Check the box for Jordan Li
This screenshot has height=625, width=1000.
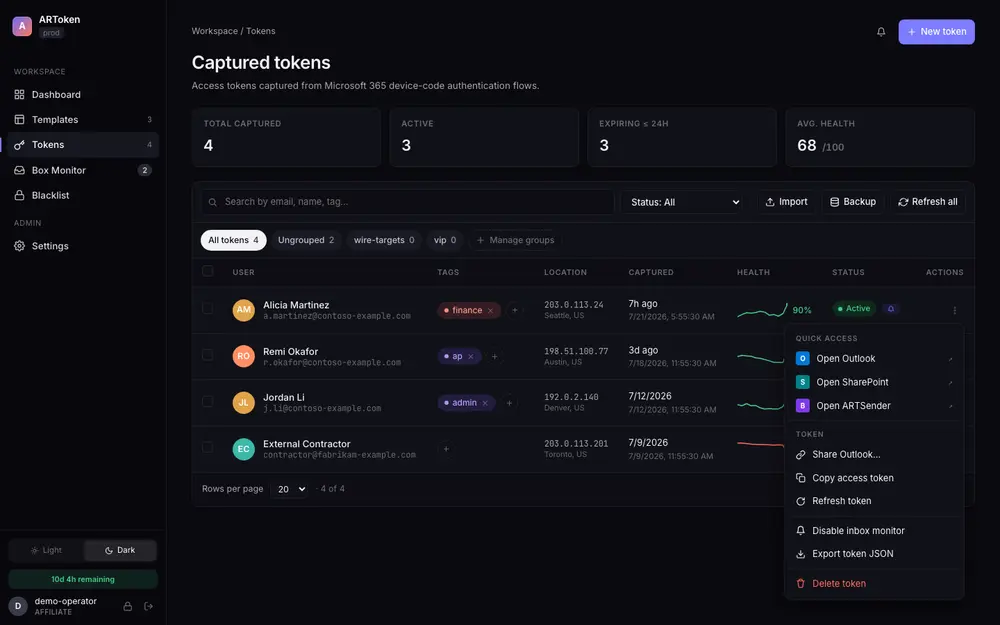click(x=207, y=401)
